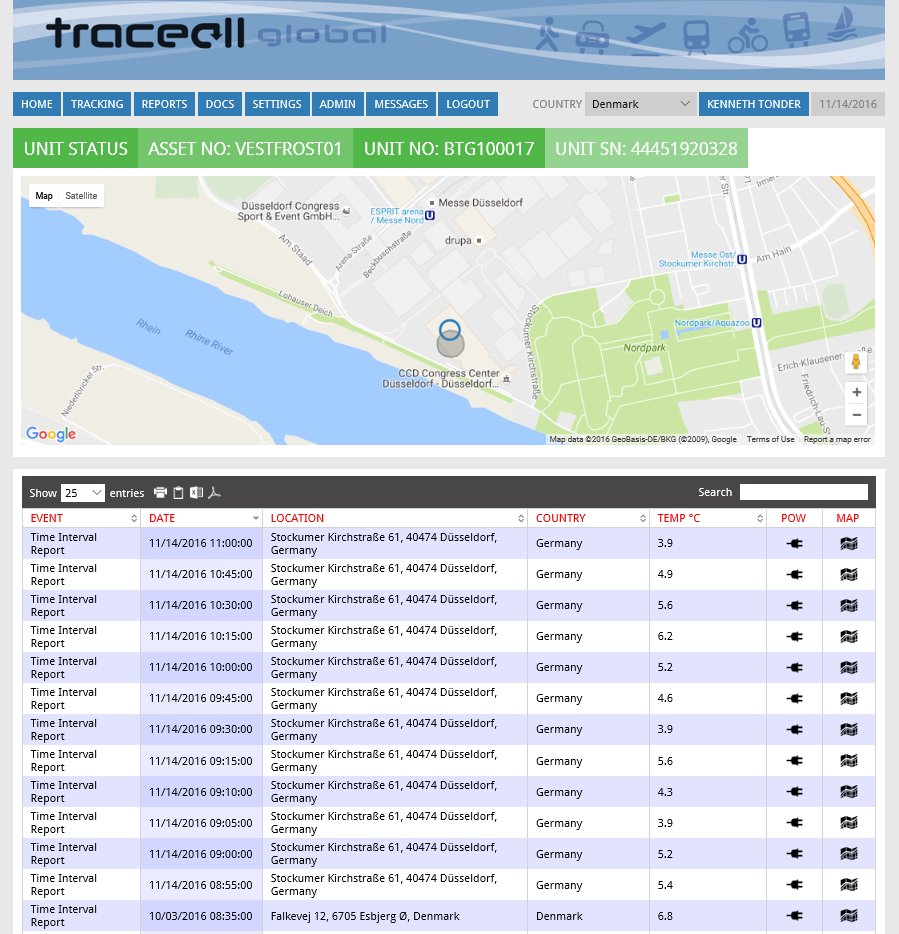The image size is (899, 934).
Task: Click power plug icon in 09:00:00 row
Action: pyautogui.click(x=794, y=854)
